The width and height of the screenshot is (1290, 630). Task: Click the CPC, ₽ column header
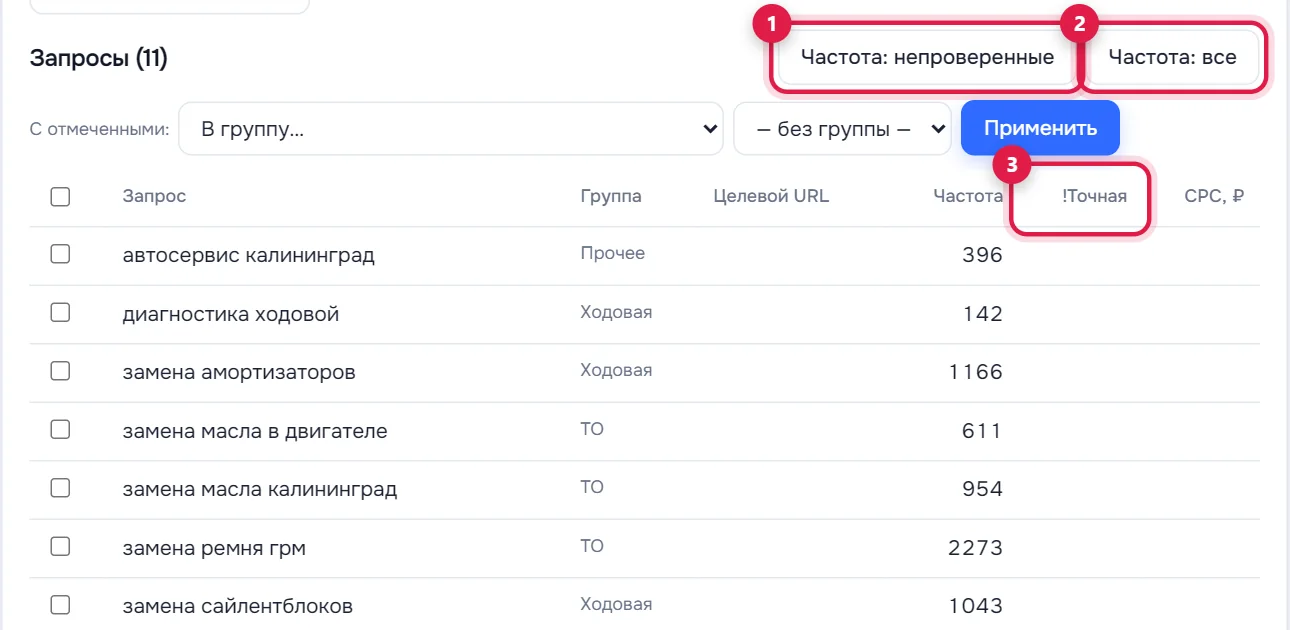coord(1214,196)
